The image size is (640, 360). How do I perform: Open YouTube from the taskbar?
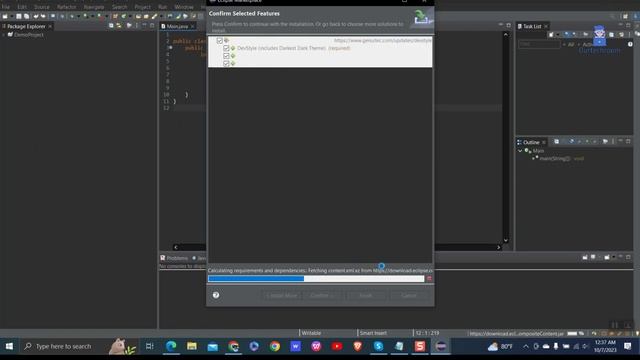coord(337,347)
